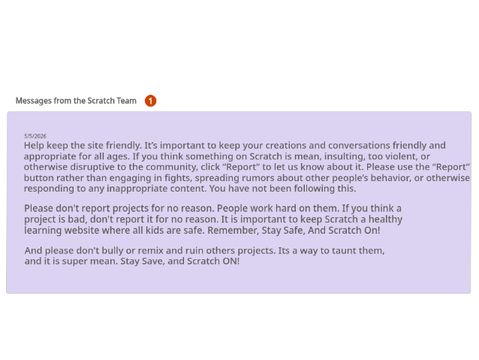479x360 pixels.
Task: Click "responding to any inappropriate content." phrase
Action: 115,189
